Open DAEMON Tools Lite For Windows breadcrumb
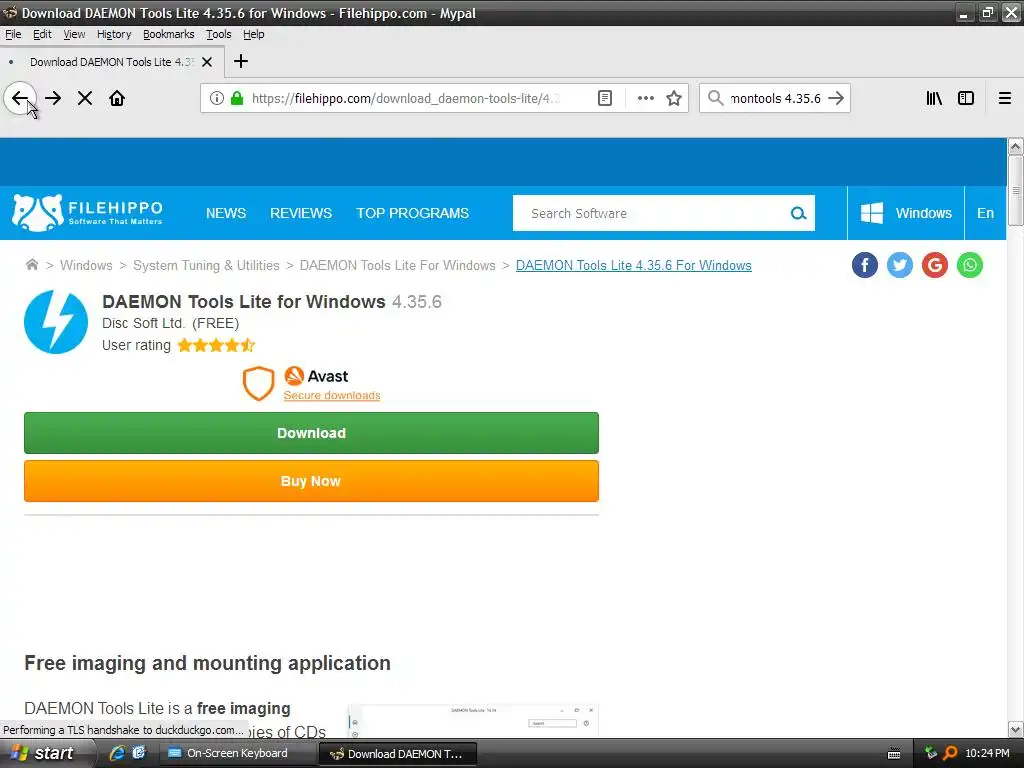 pos(398,265)
